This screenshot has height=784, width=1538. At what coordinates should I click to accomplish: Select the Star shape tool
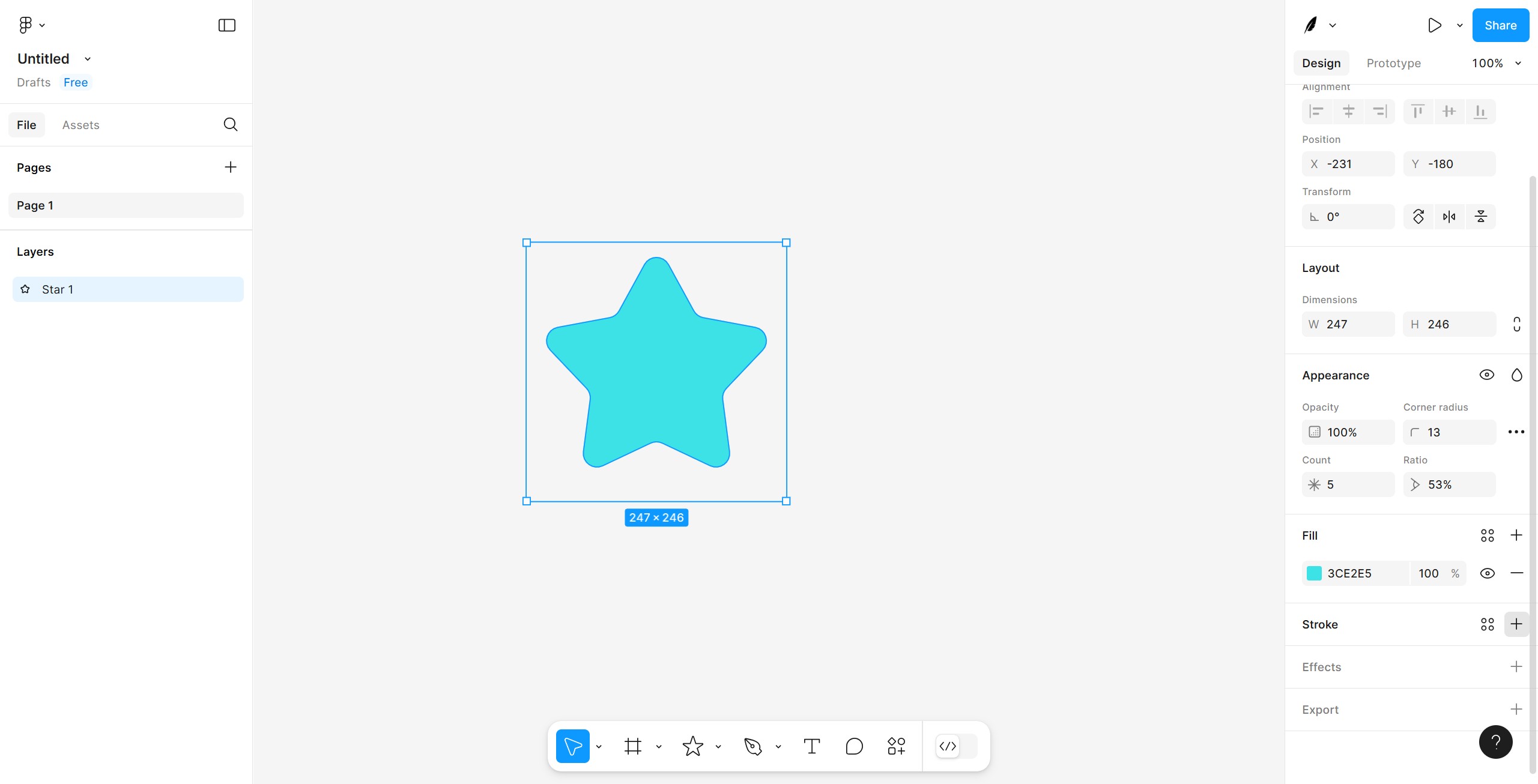[693, 746]
